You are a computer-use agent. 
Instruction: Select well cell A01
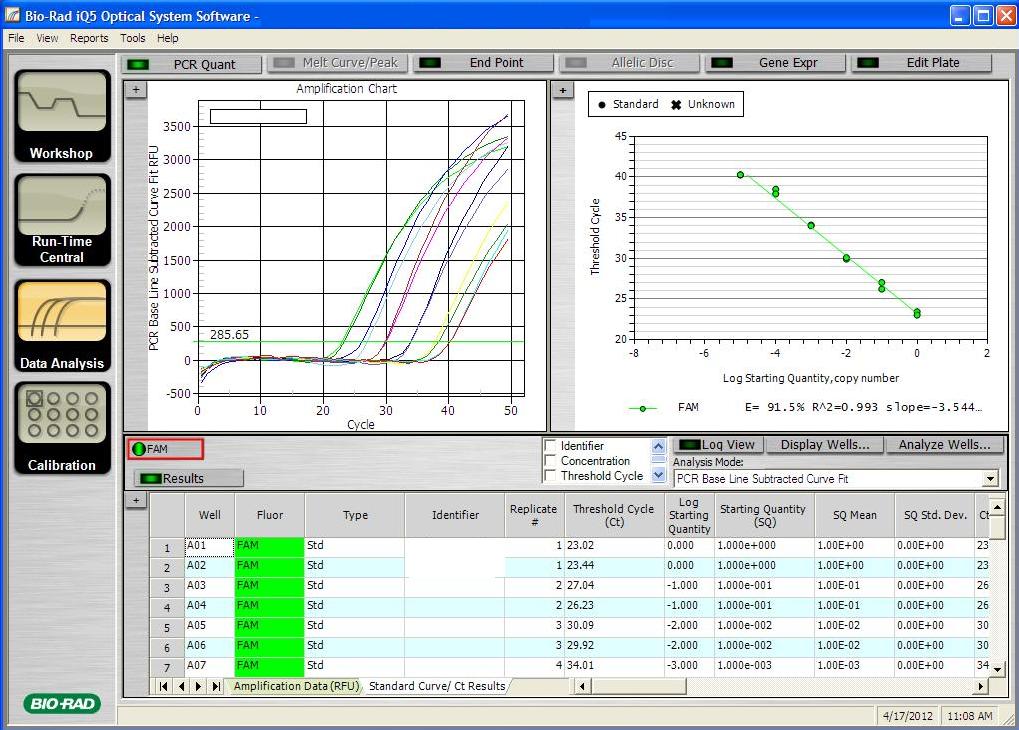click(x=209, y=547)
